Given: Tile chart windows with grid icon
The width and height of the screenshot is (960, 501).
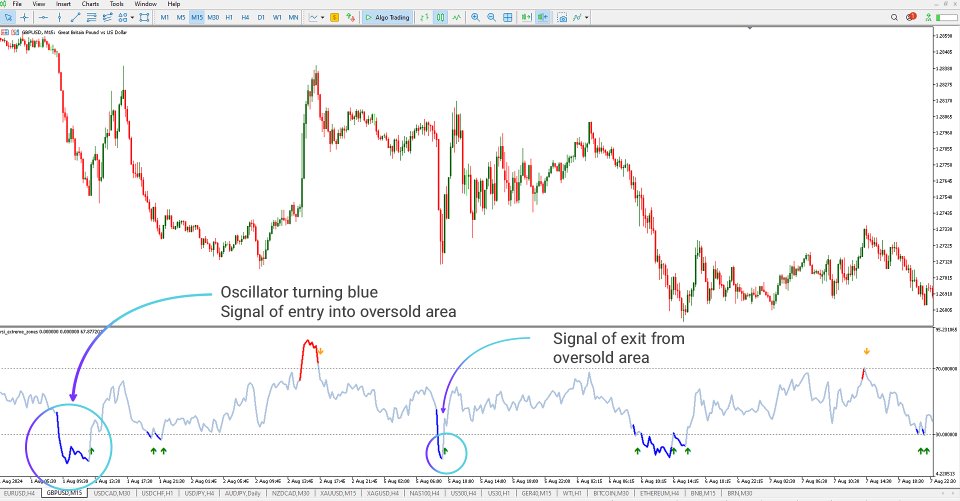Looking at the screenshot, I should tap(508, 18).
